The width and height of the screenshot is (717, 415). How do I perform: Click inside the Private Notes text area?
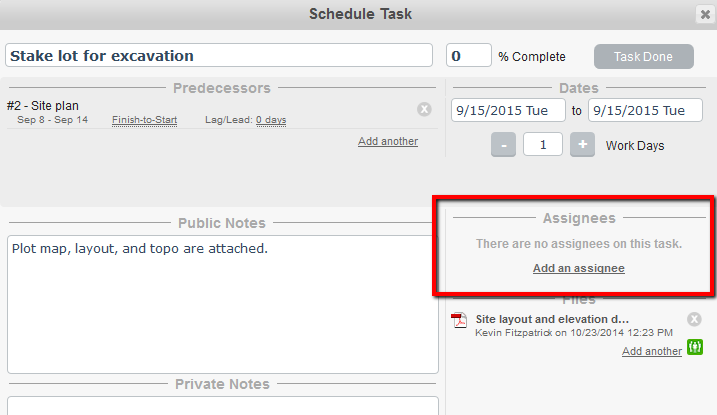tap(223, 406)
